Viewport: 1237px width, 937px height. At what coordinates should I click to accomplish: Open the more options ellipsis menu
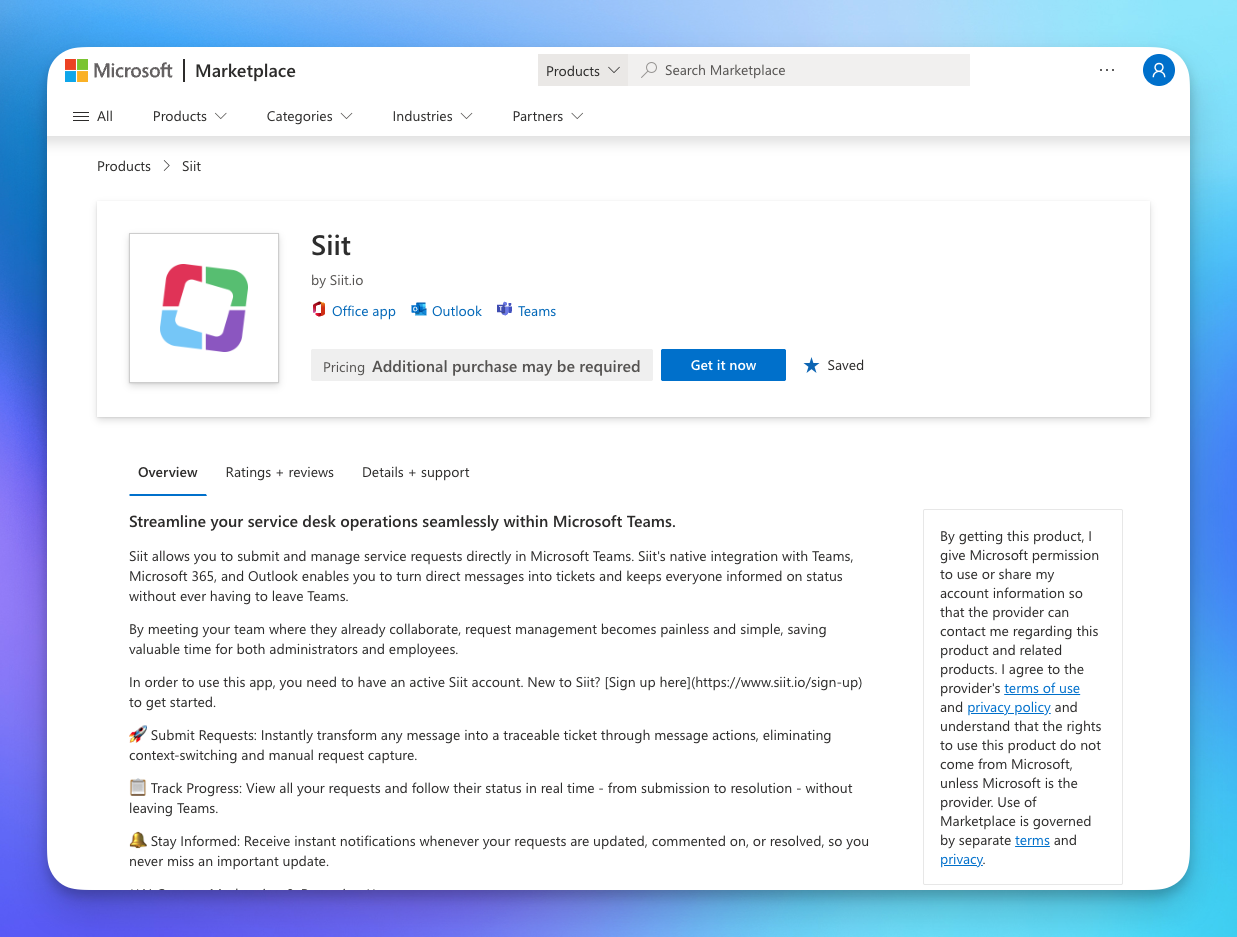pyautogui.click(x=1107, y=70)
